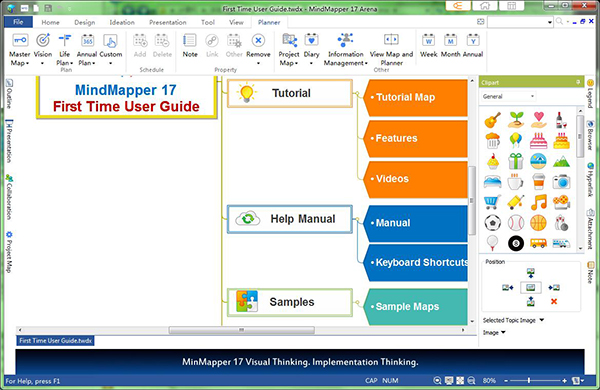This screenshot has height=390, width=600.
Task: Open the search box dropdown arrow
Action: pos(550,22)
